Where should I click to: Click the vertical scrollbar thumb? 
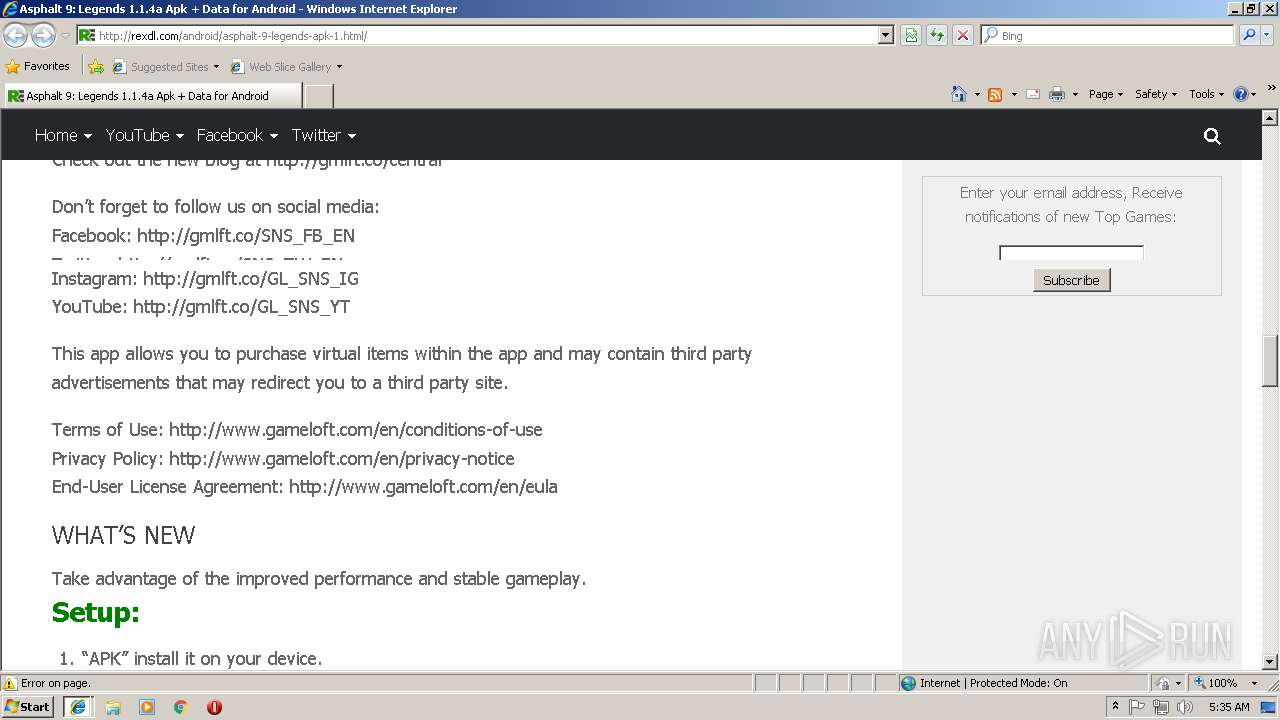coord(1270,362)
